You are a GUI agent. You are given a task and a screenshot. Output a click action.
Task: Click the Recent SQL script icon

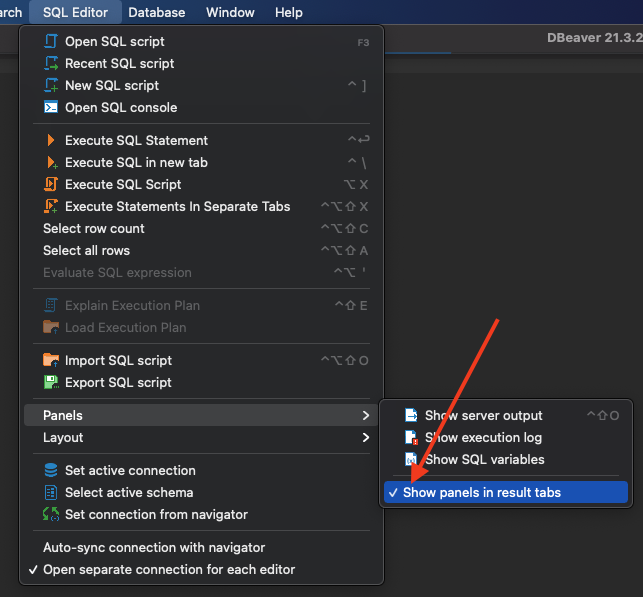tap(51, 64)
